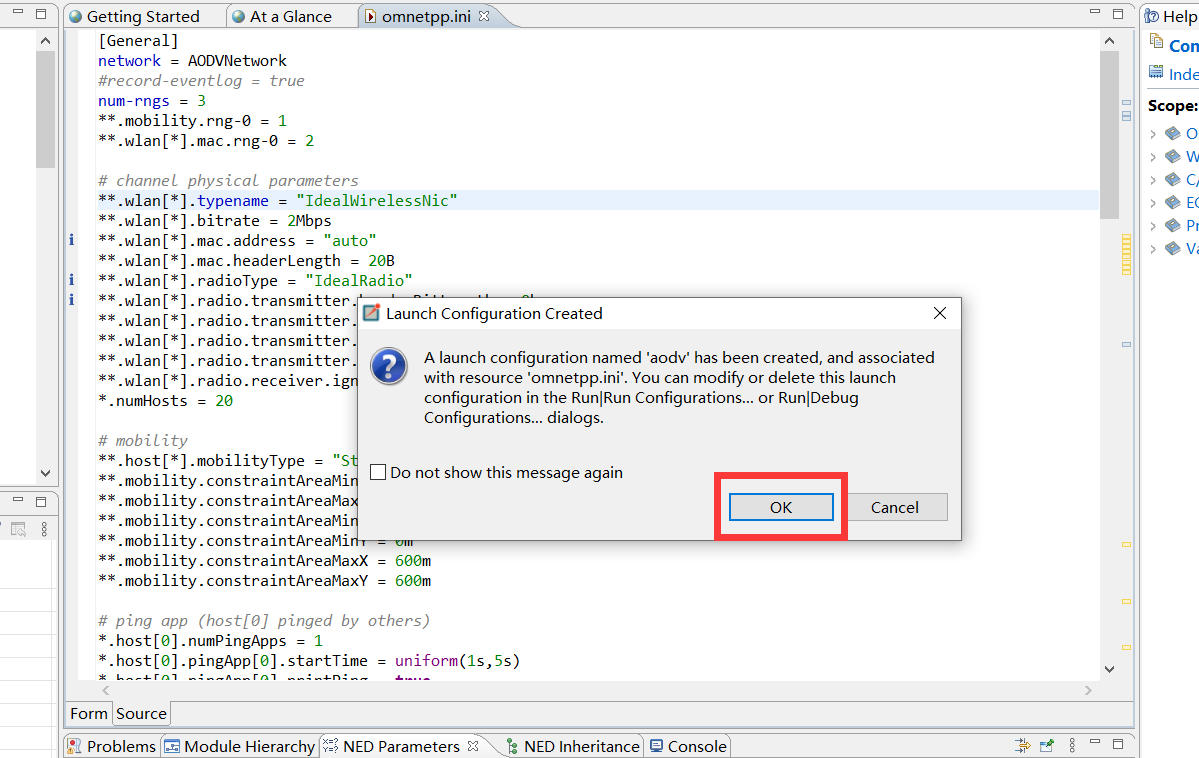Click the third Help scope book icon
The image size is (1199, 758).
coord(1173,179)
